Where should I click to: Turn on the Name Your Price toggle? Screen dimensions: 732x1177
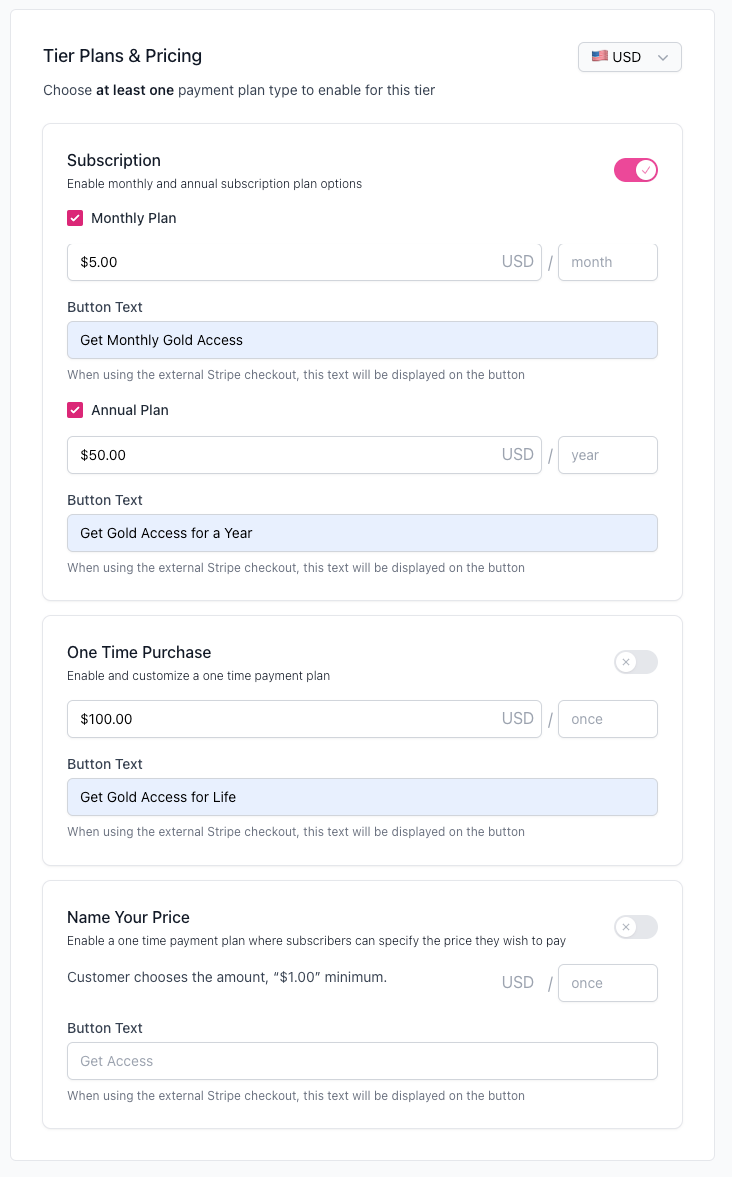pos(635,927)
